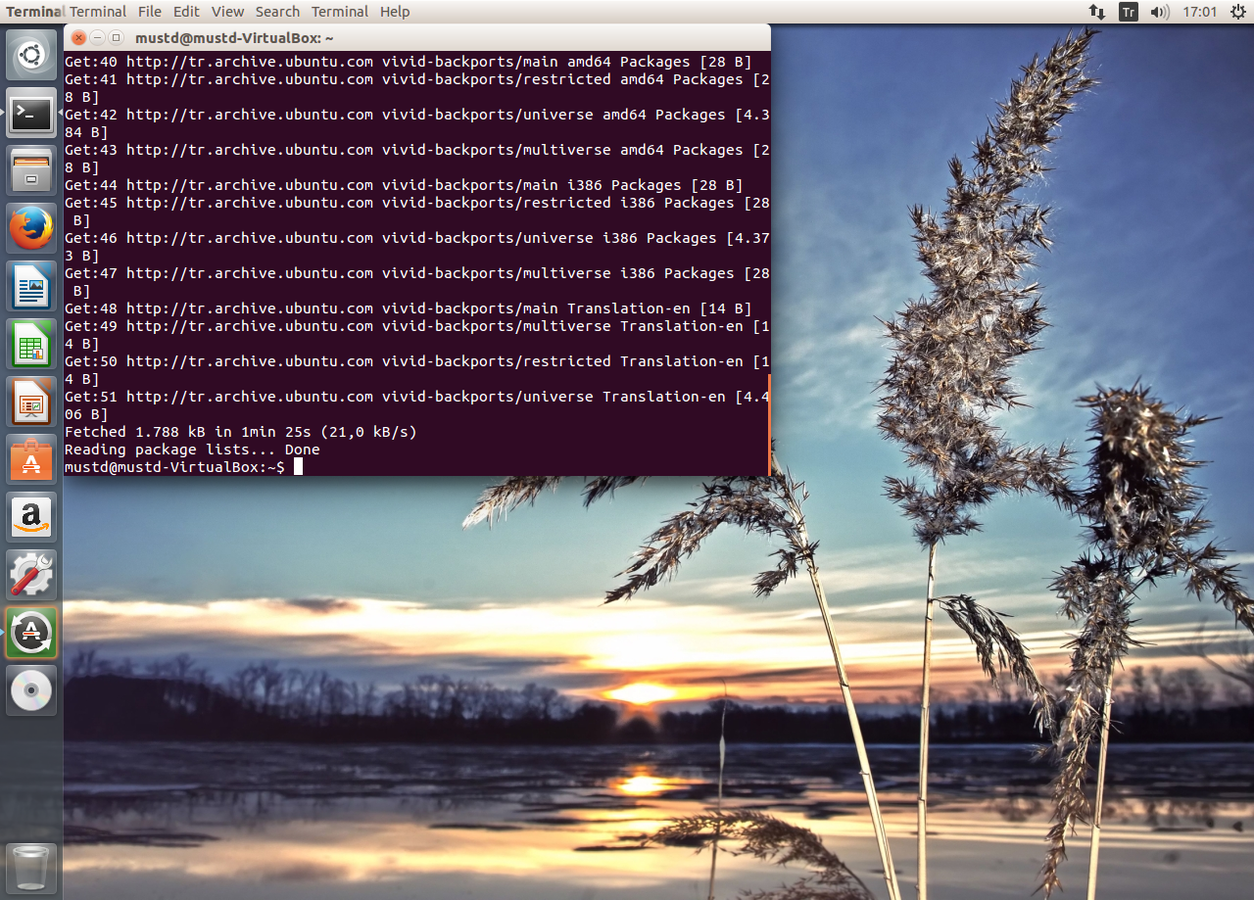Minimize the terminal window
The height and width of the screenshot is (900, 1254).
coord(98,38)
